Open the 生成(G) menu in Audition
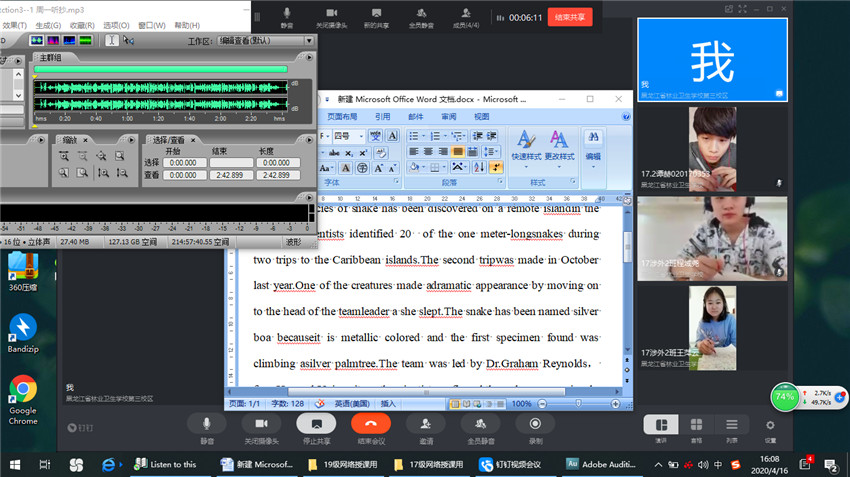The width and height of the screenshot is (850, 477). (x=48, y=25)
